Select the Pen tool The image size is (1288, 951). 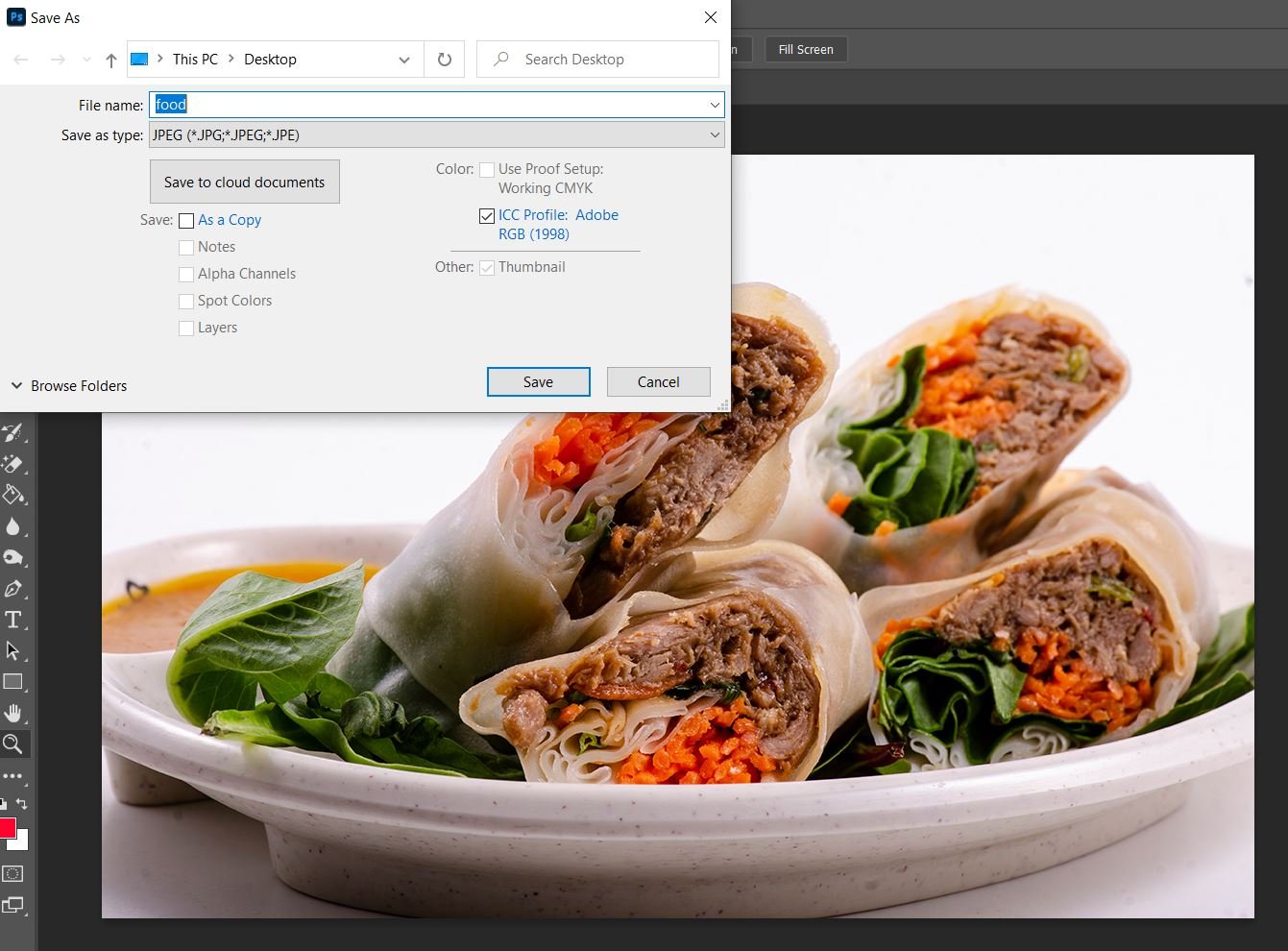point(14,589)
